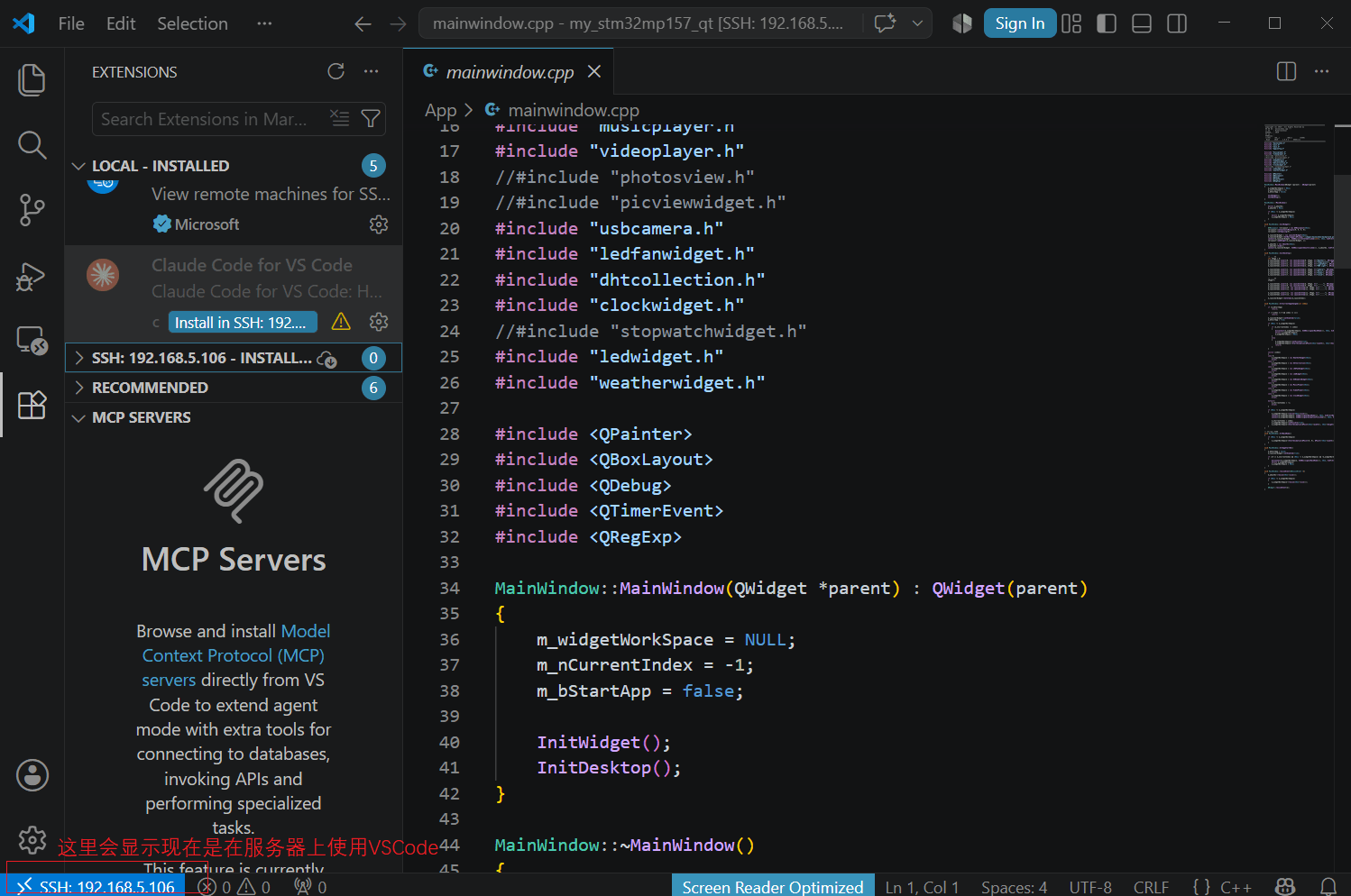Click Ln 1, Col 1 cursor position

click(922, 887)
